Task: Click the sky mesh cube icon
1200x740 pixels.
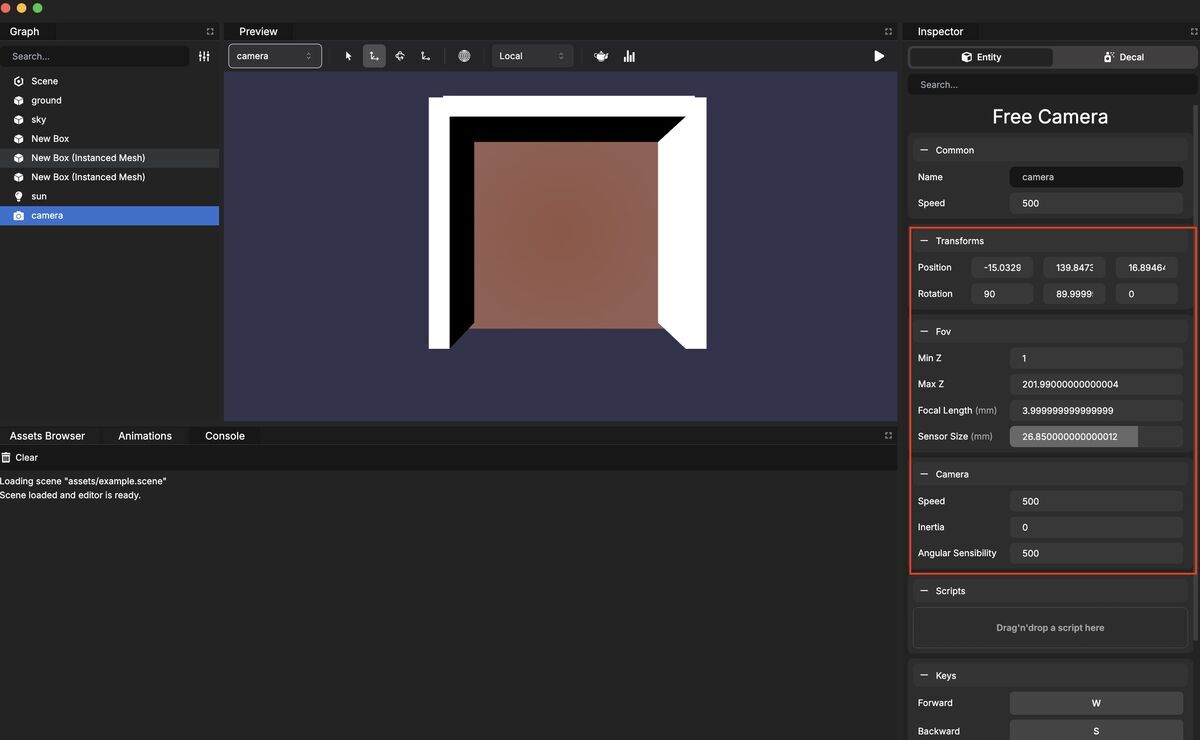Action: click(x=18, y=119)
